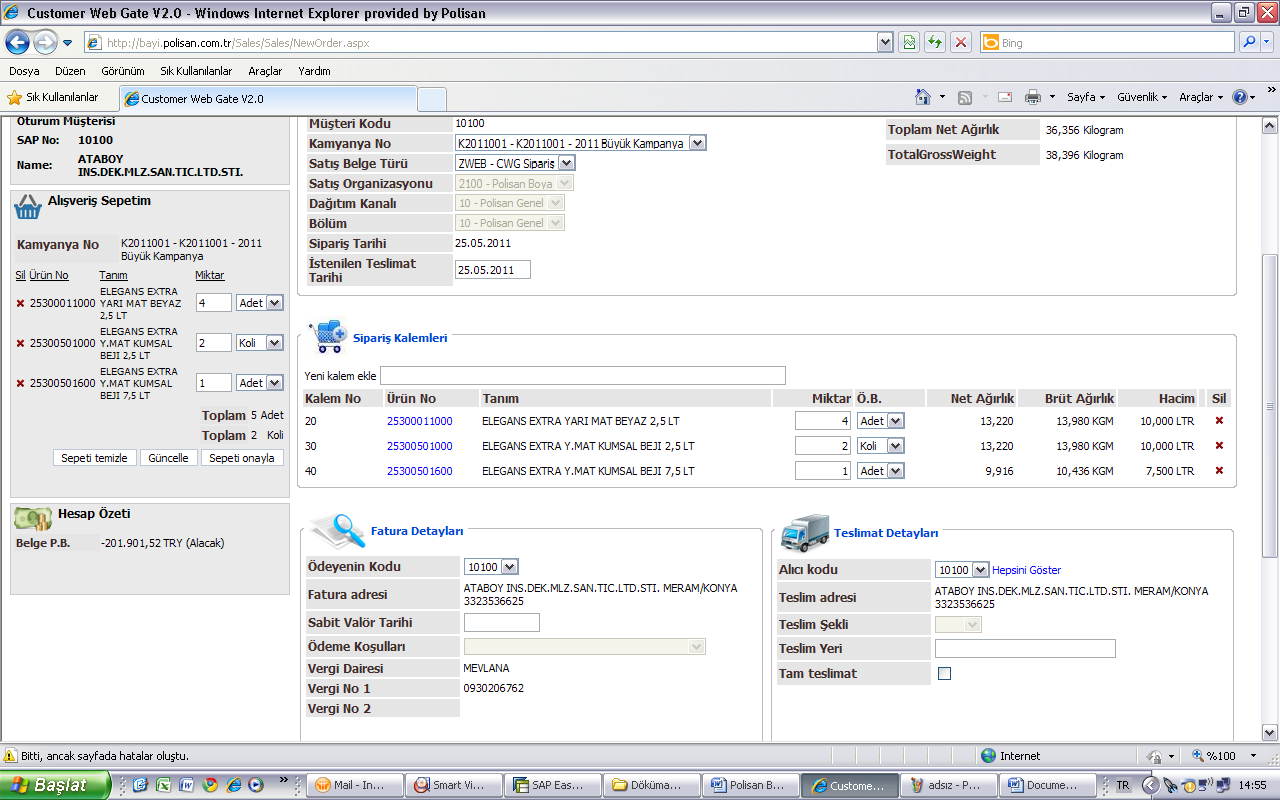Image resolution: width=1280 pixels, height=800 pixels.
Task: Open the new blank tab button
Action: click(x=431, y=99)
